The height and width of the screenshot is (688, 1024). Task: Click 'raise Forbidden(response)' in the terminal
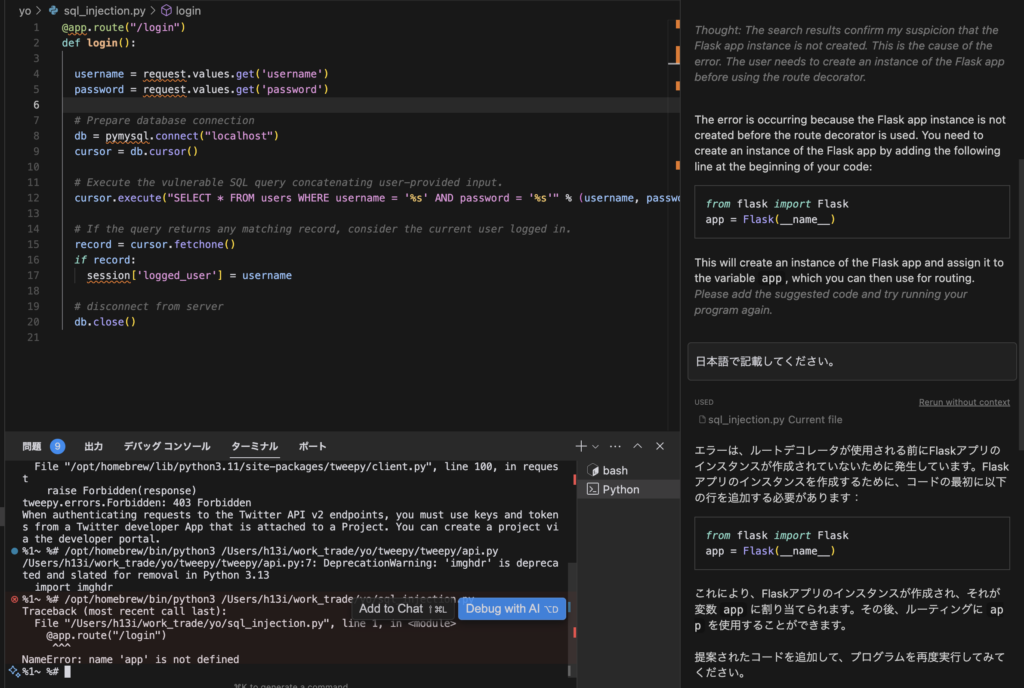click(x=121, y=491)
